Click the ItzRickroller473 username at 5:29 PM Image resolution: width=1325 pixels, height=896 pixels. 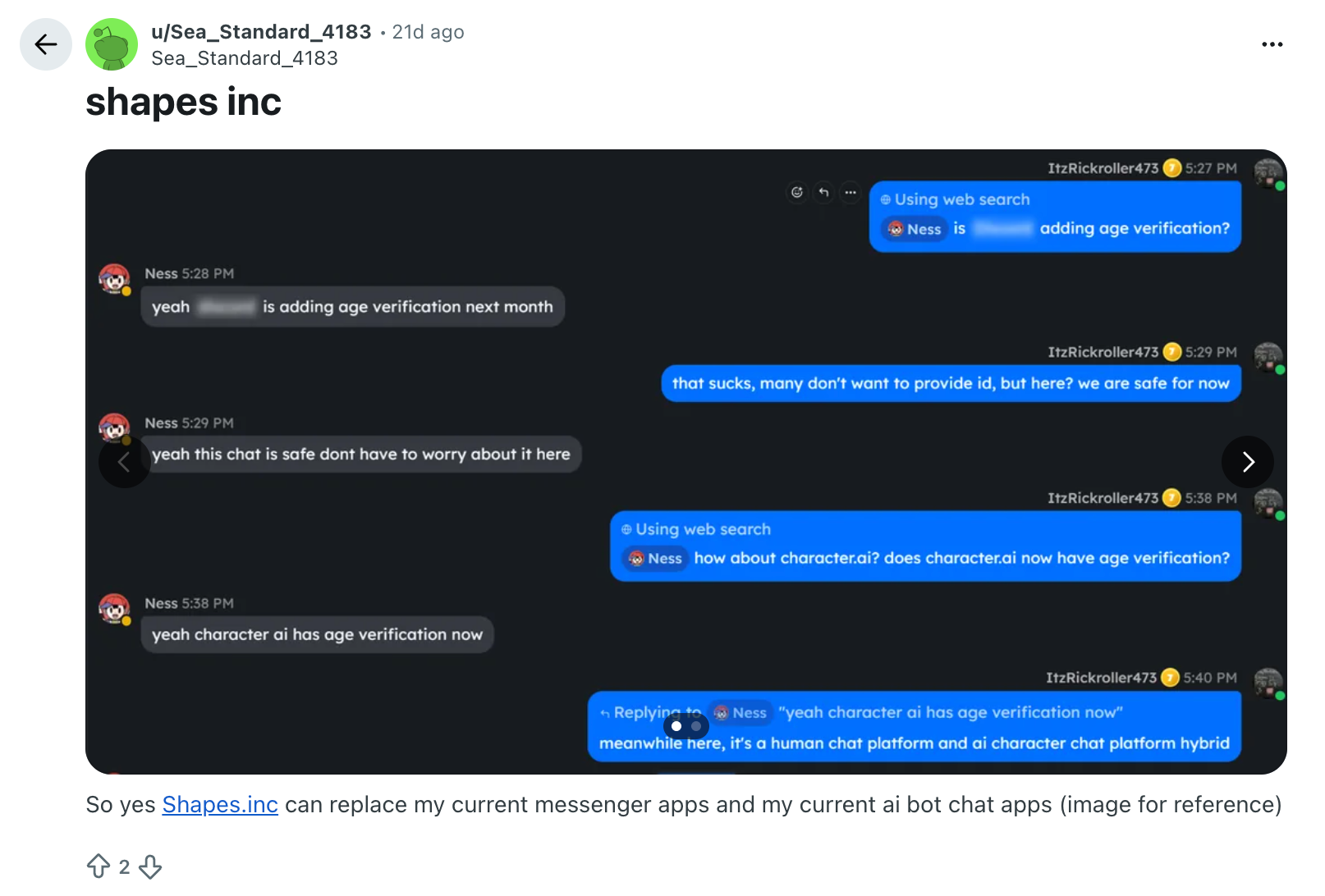(1103, 352)
